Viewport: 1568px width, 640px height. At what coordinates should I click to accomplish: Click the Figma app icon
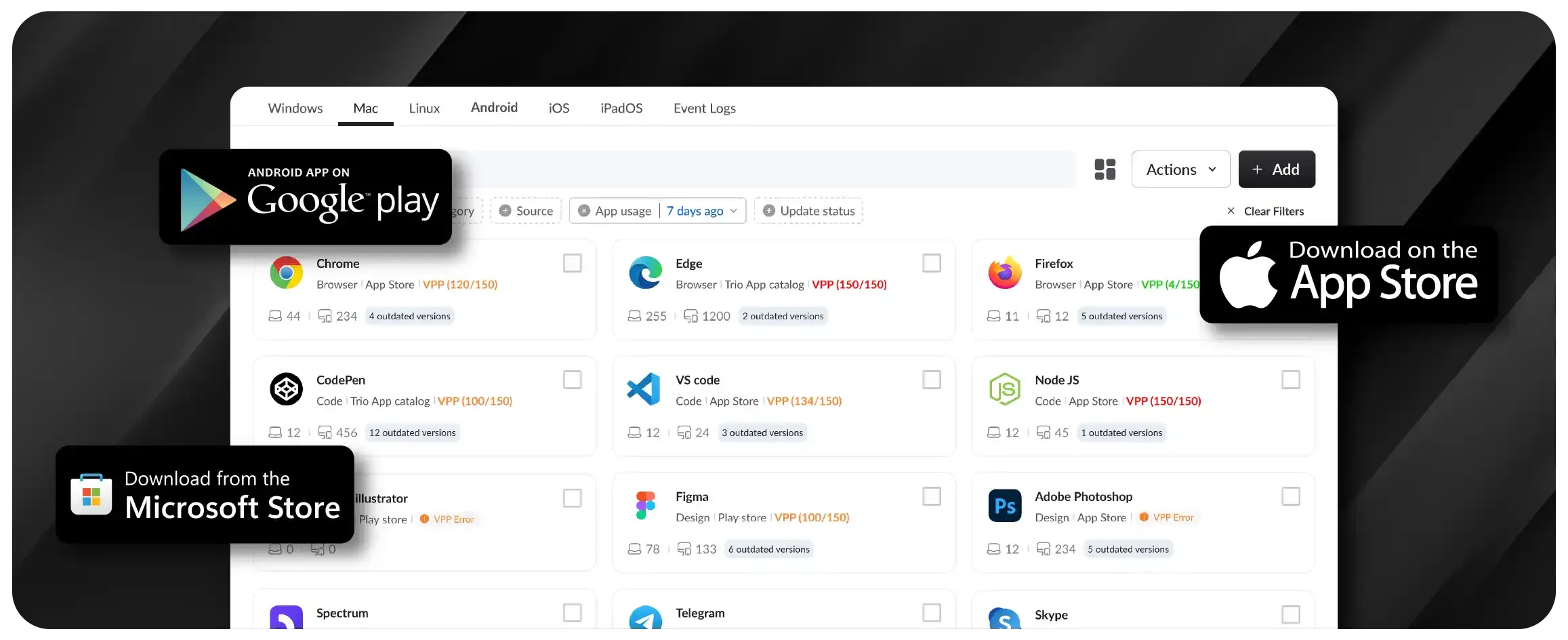click(x=646, y=506)
